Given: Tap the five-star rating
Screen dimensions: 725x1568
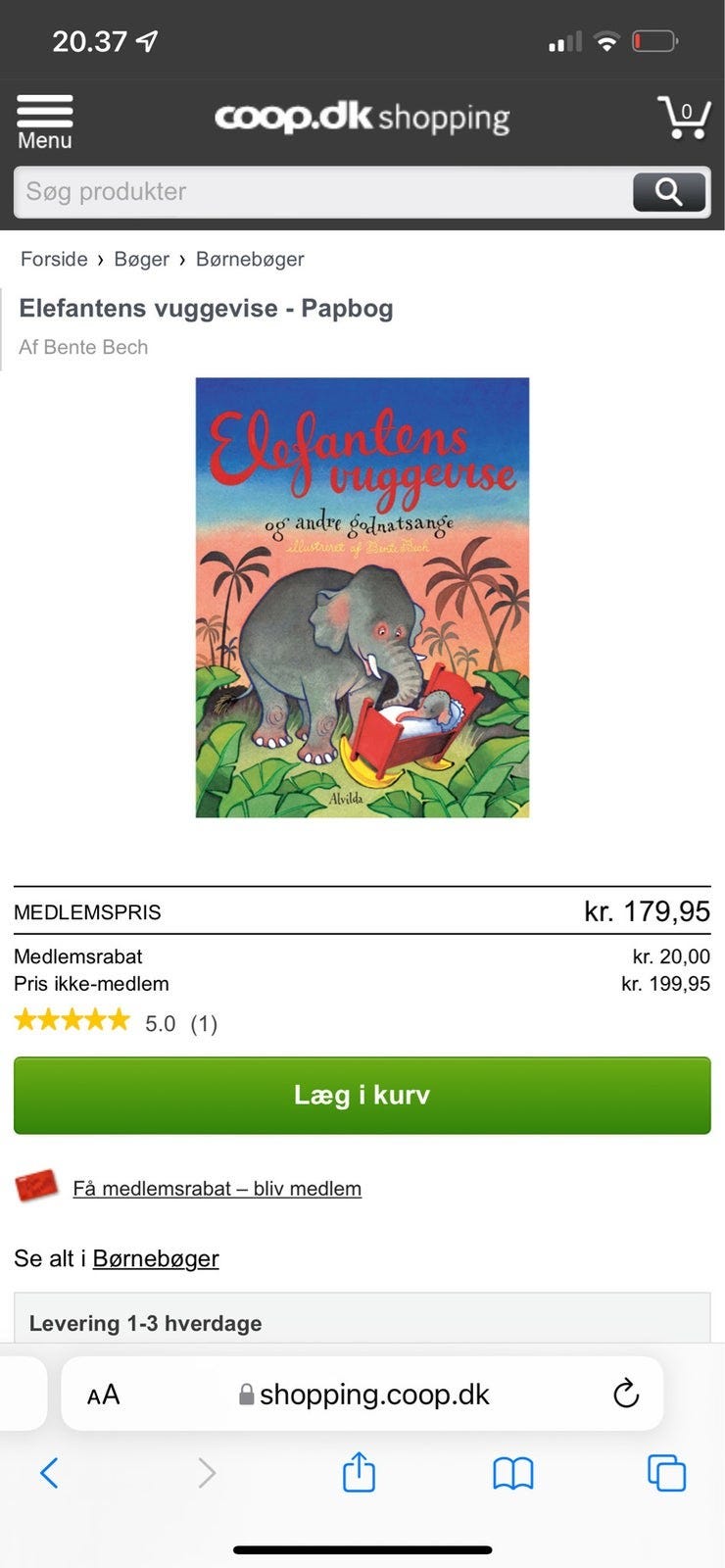Looking at the screenshot, I should [72, 1021].
